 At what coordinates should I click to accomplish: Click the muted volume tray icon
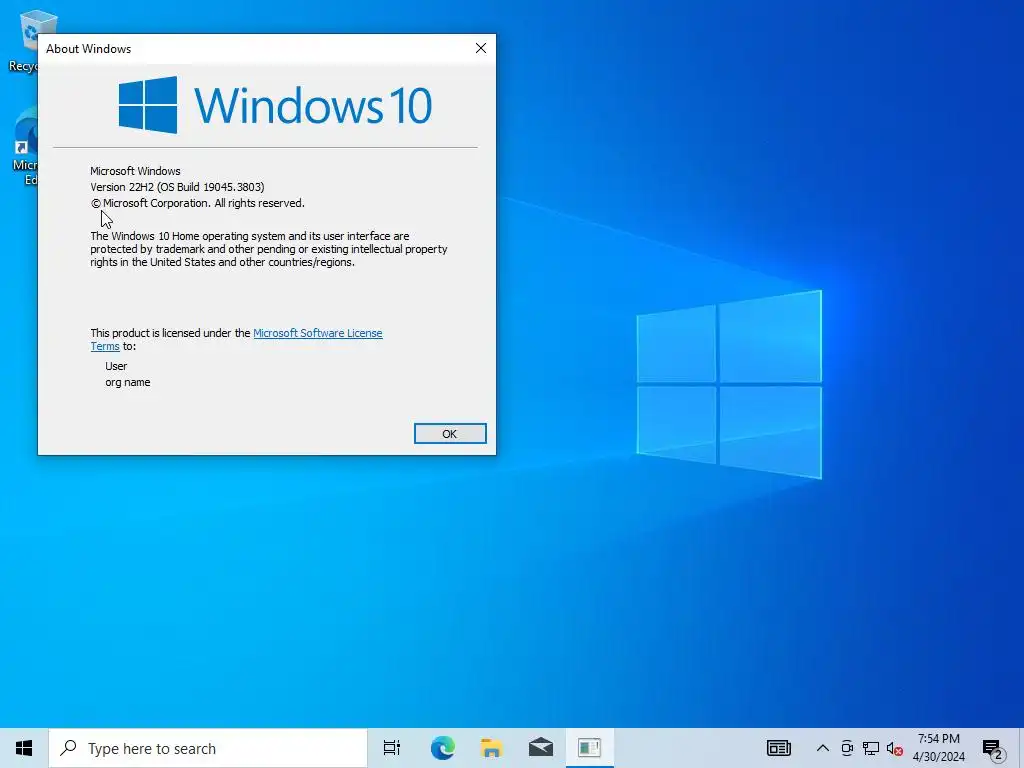[x=895, y=748]
